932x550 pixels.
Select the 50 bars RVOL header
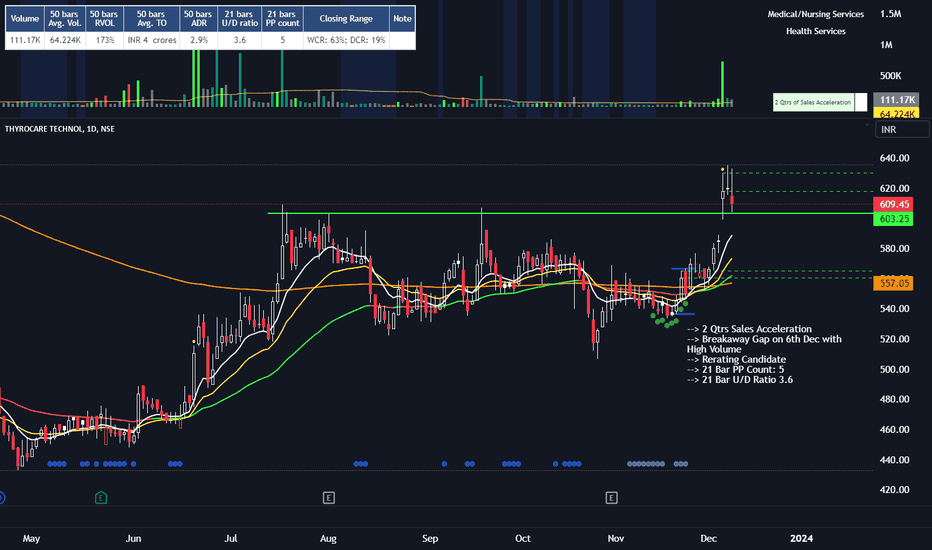tap(104, 18)
